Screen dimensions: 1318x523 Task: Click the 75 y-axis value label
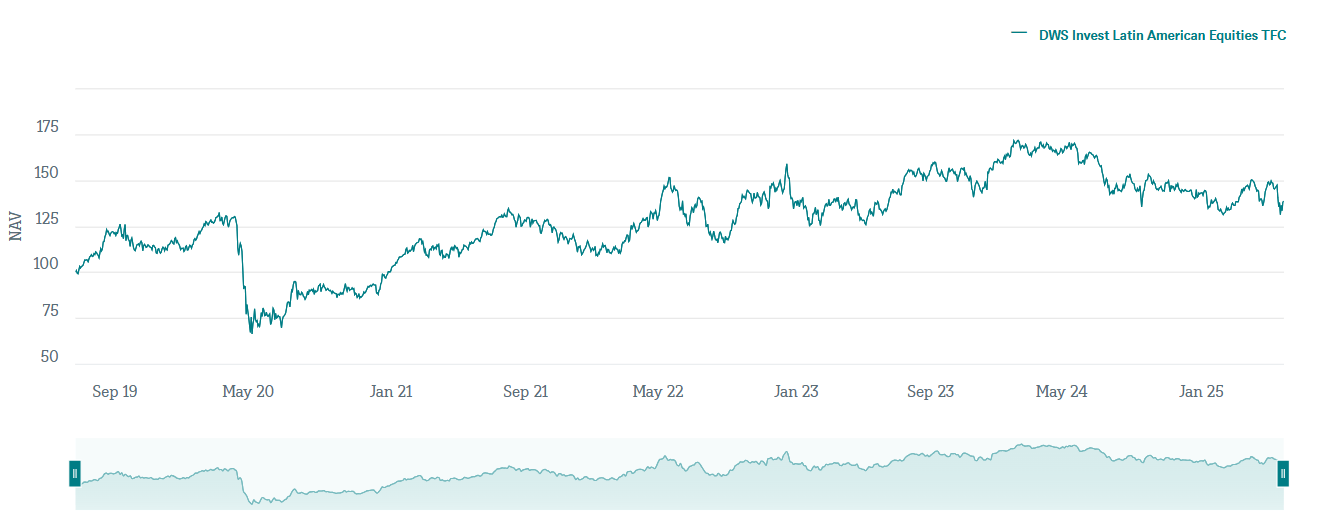(x=47, y=311)
